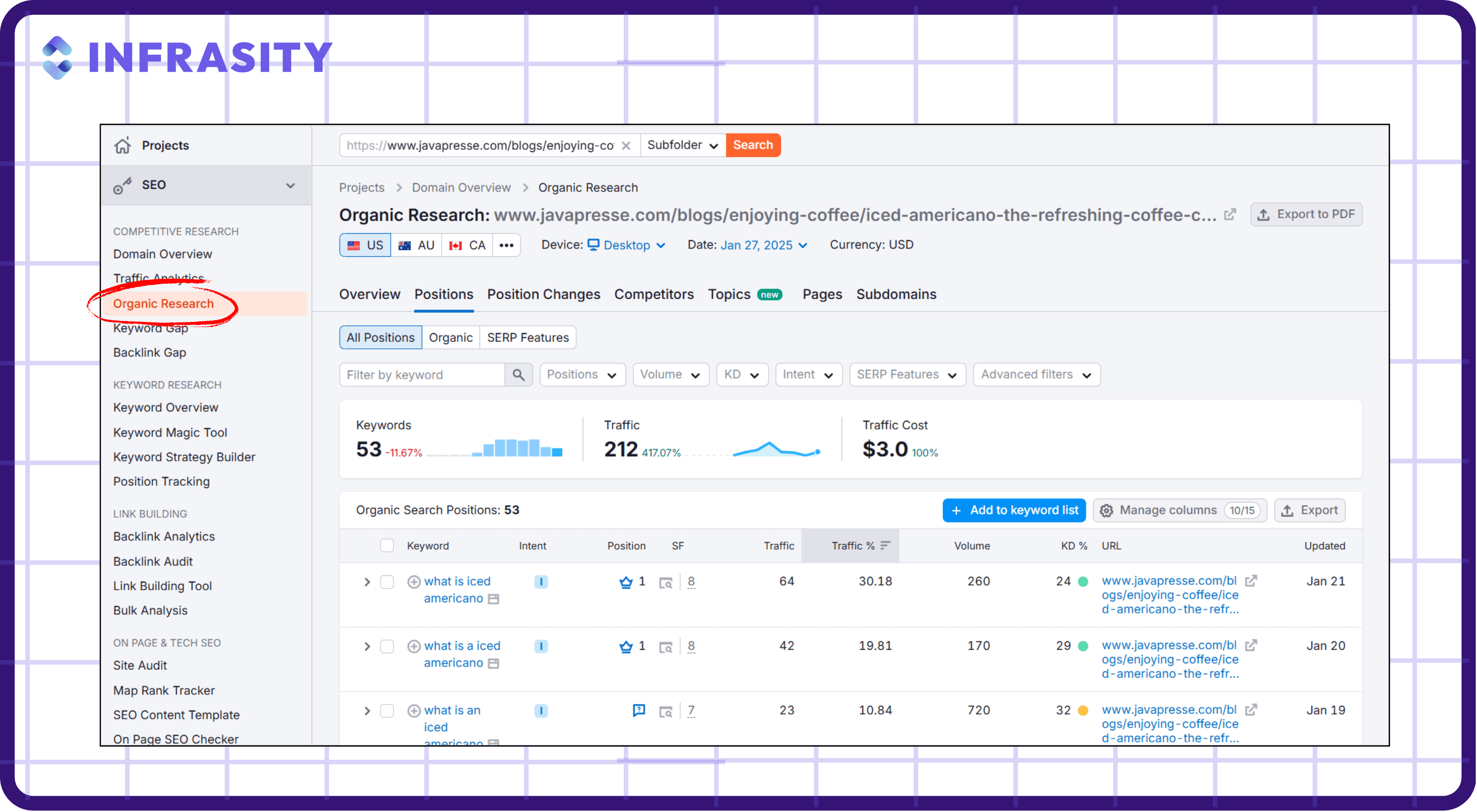This screenshot has height=812, width=1477.
Task: Select the SERP Features toggle button
Action: click(x=528, y=338)
